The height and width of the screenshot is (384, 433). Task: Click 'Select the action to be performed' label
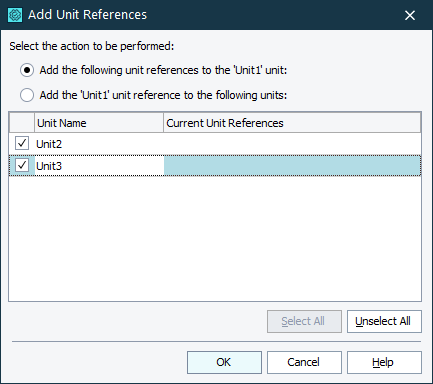point(92,46)
